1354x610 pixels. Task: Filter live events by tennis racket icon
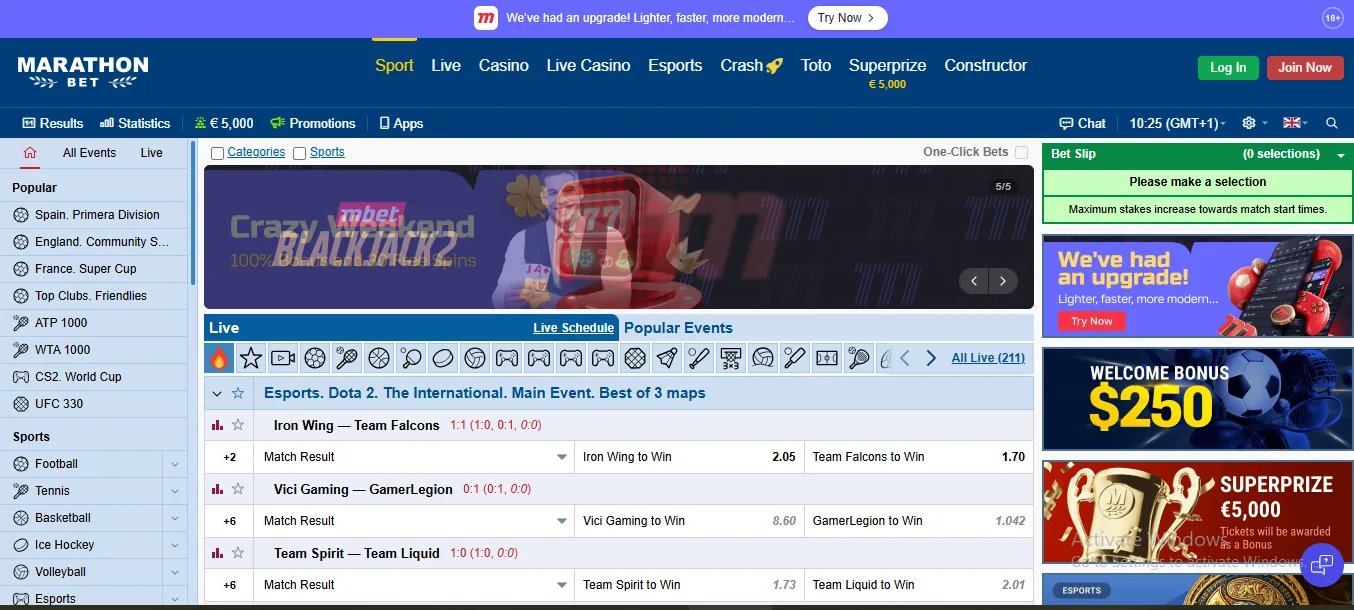click(347, 358)
